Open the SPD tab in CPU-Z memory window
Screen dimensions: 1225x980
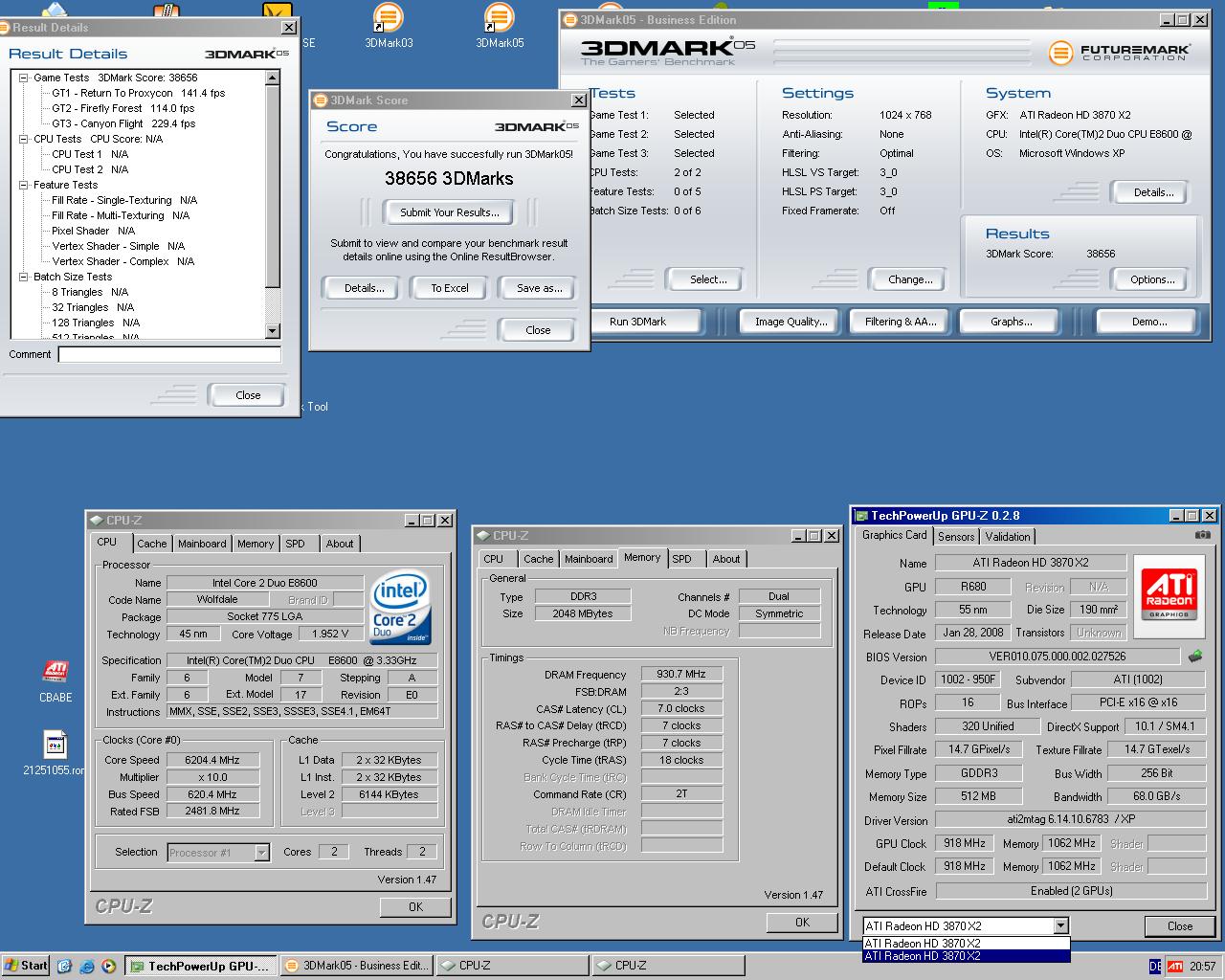point(681,559)
